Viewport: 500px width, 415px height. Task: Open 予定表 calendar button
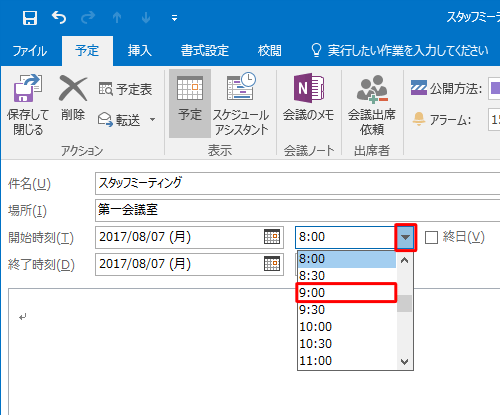tap(126, 89)
